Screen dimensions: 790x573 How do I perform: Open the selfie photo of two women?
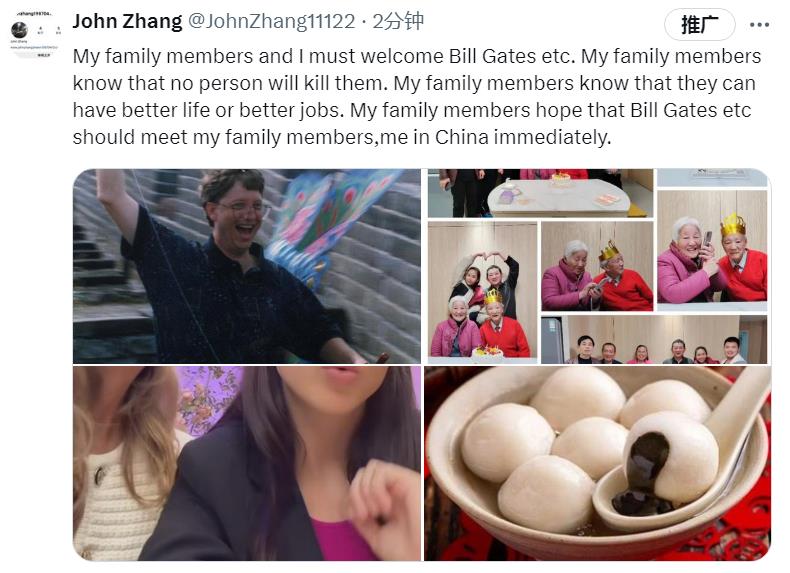[x=247, y=463]
